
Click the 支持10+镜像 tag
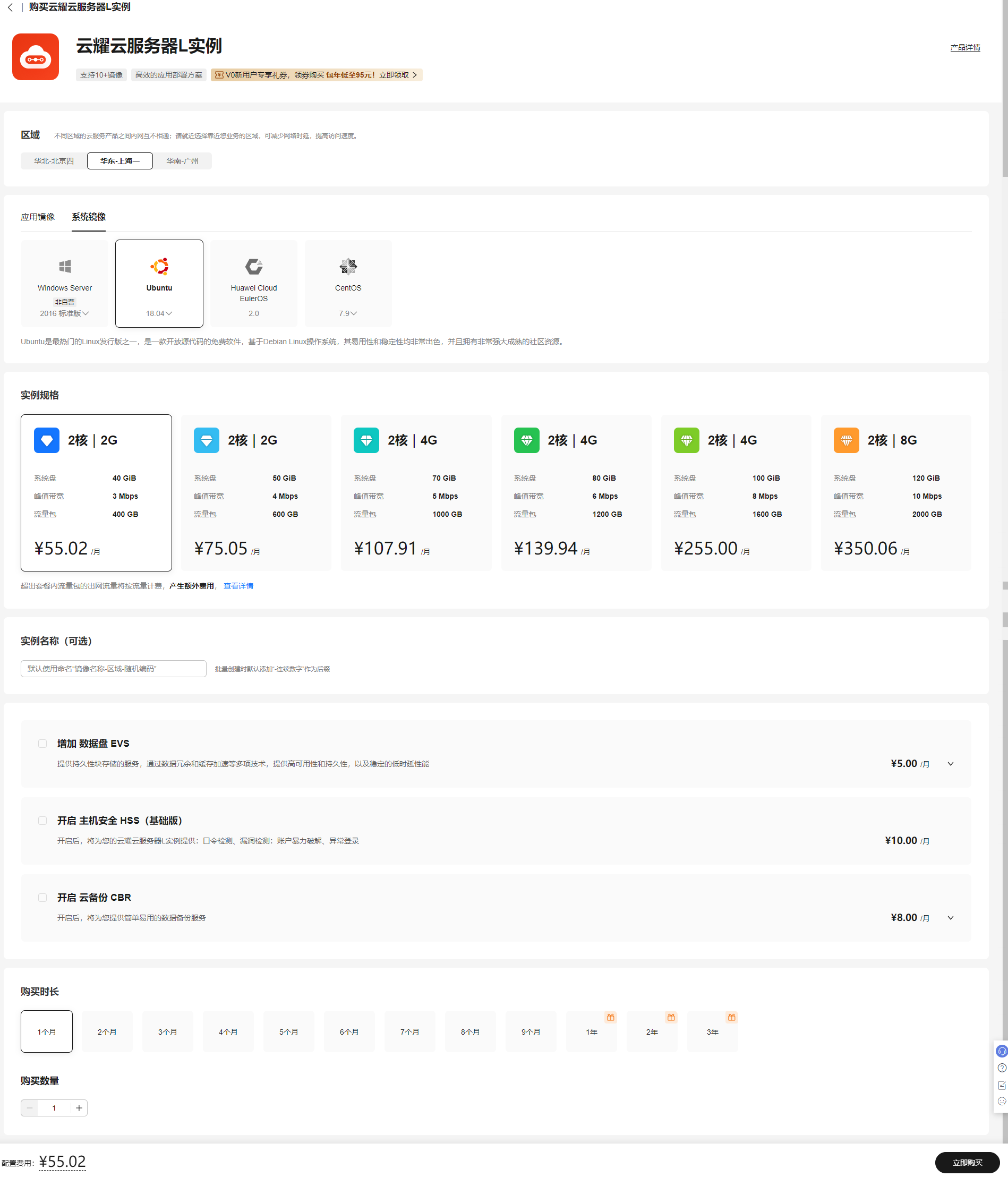101,75
